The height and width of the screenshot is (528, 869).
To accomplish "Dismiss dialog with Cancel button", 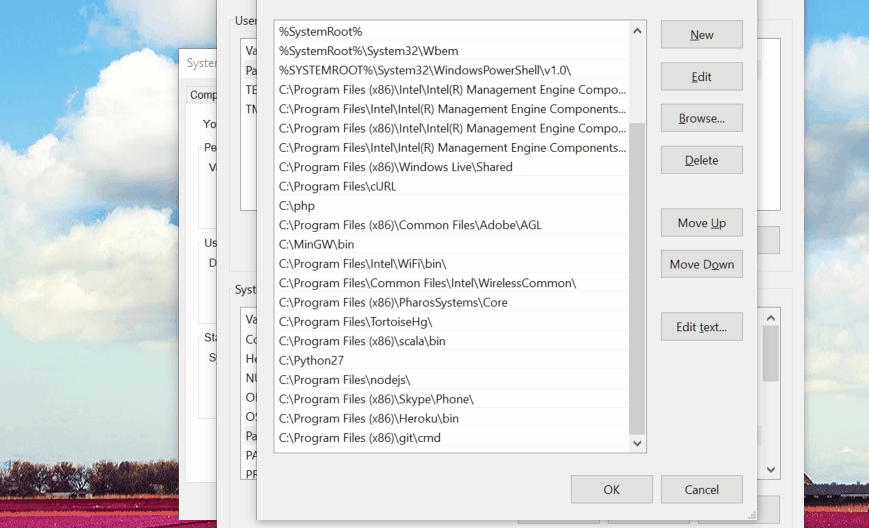I will point(702,489).
